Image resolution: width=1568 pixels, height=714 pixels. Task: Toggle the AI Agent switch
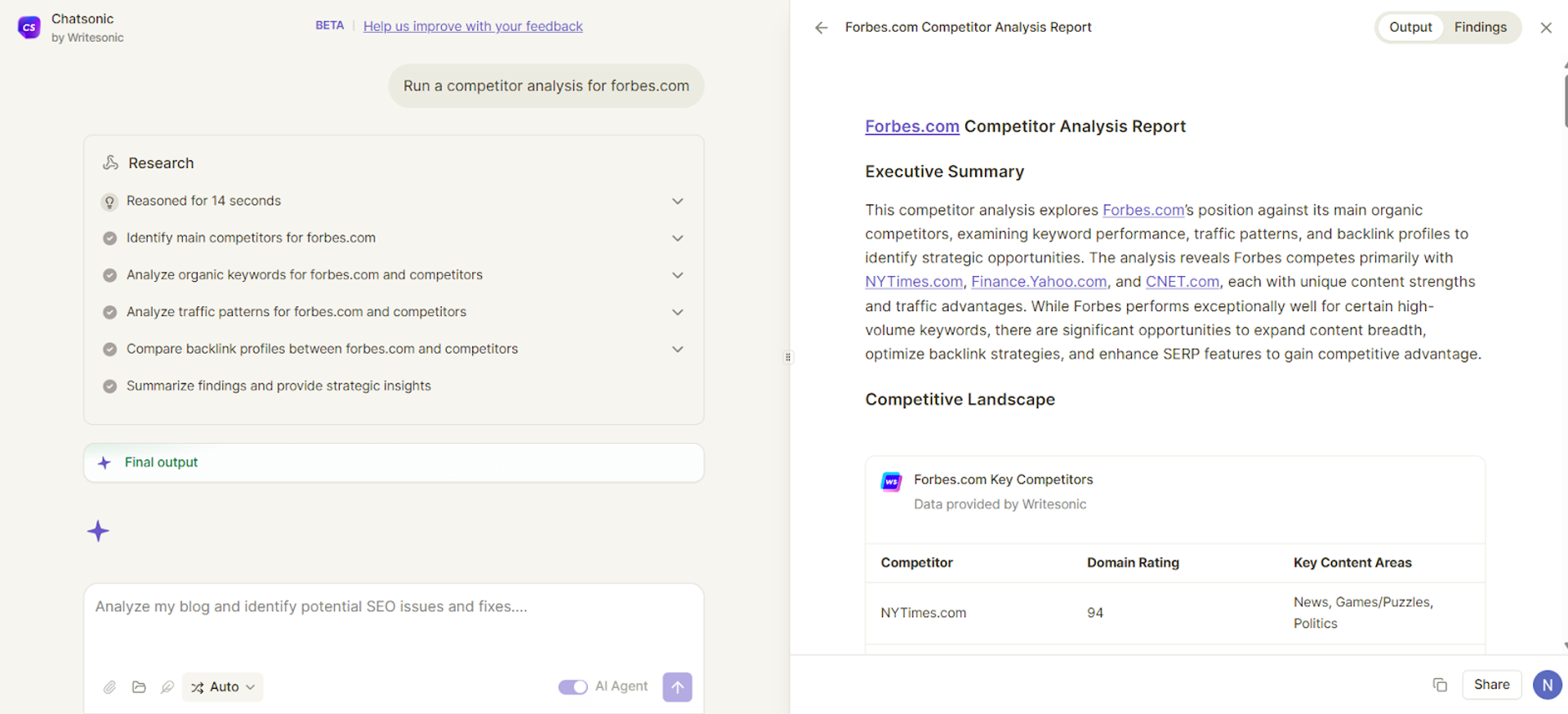click(572, 687)
